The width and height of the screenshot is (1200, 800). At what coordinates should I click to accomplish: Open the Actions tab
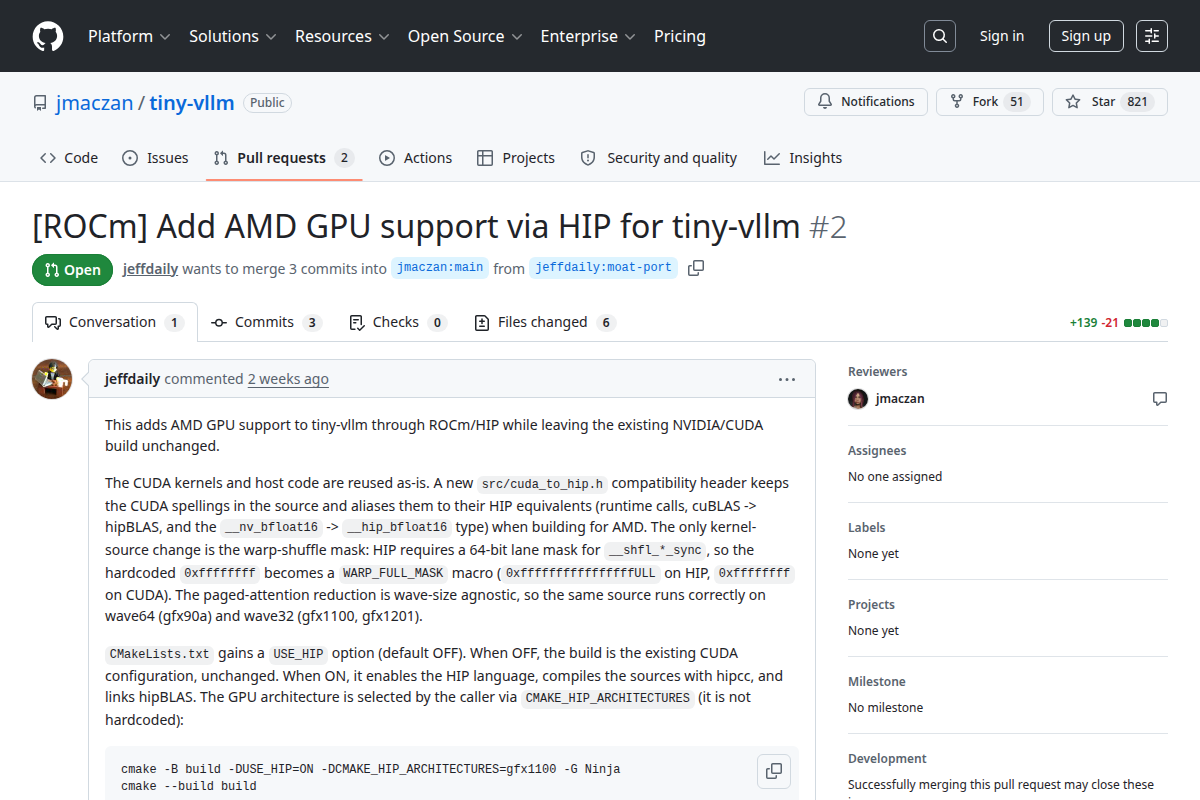pos(416,158)
